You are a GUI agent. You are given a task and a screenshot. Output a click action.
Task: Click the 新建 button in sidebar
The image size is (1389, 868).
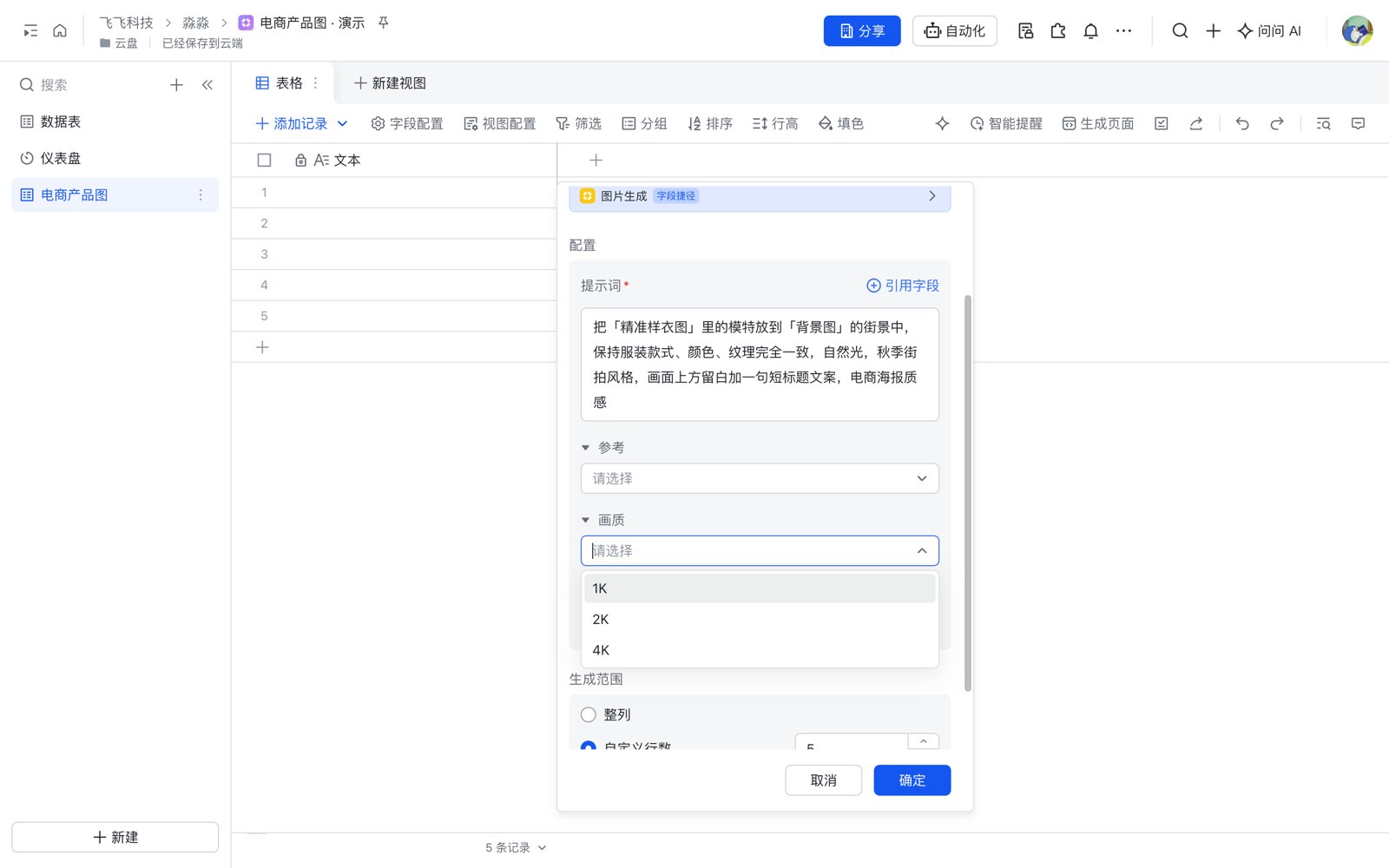tap(115, 838)
